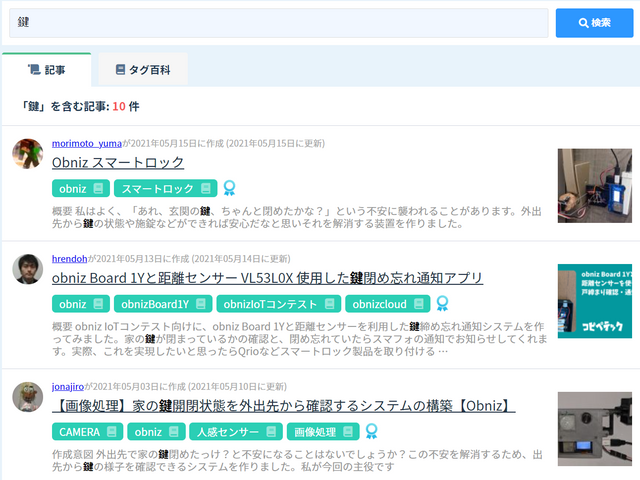This screenshot has height=480, width=640.
Task: Click book icon in obnizIoTコンテスト tag
Action: click(x=329, y=304)
